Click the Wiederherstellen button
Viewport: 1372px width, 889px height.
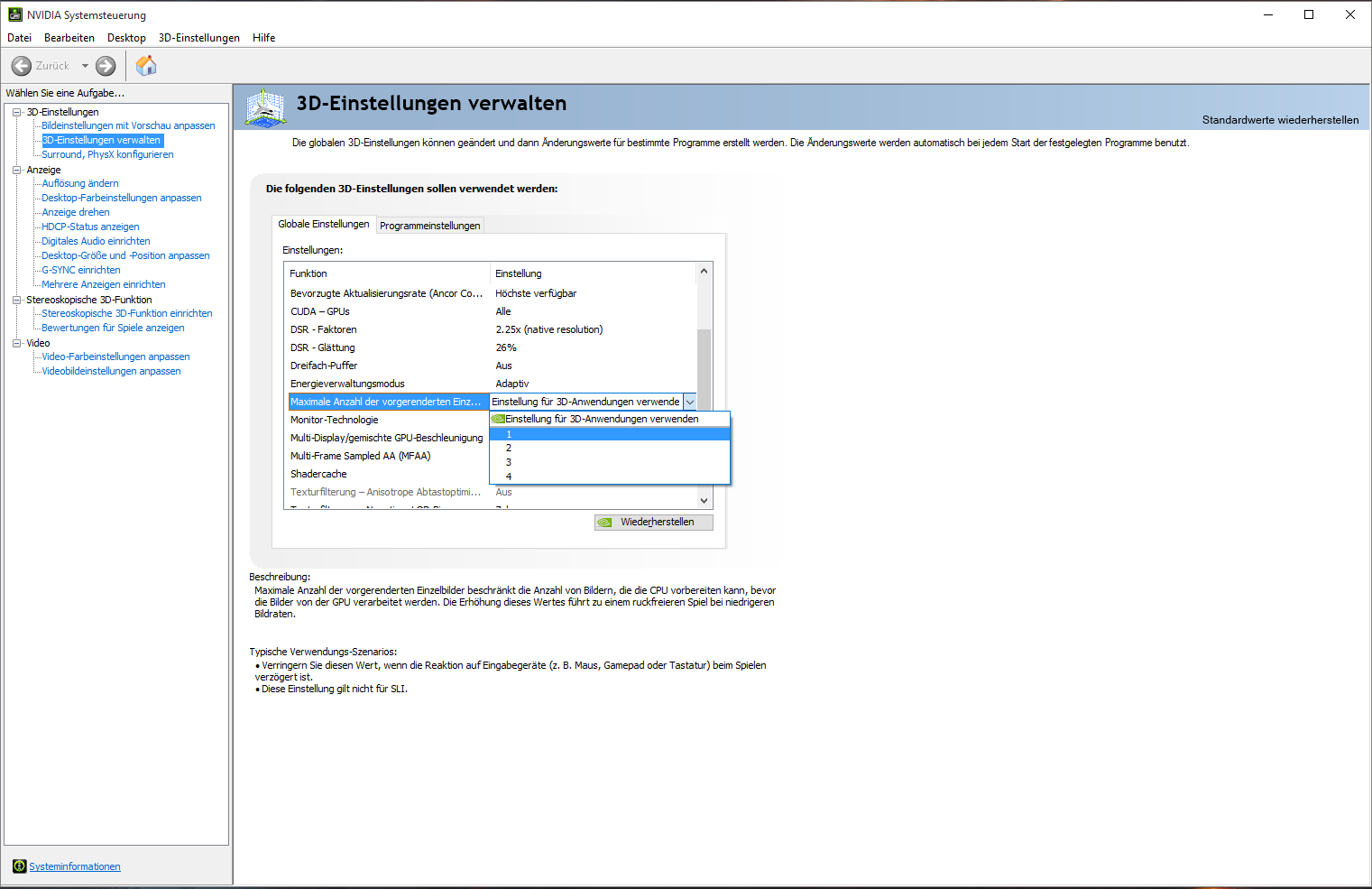[654, 523]
